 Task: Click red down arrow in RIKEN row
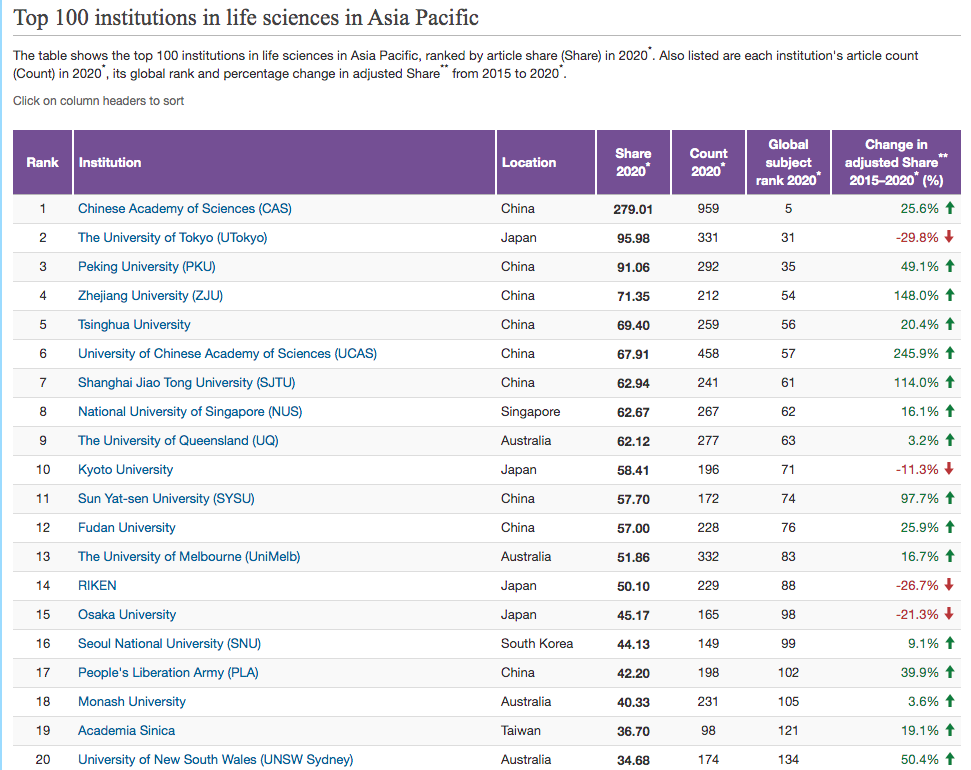pos(949,586)
